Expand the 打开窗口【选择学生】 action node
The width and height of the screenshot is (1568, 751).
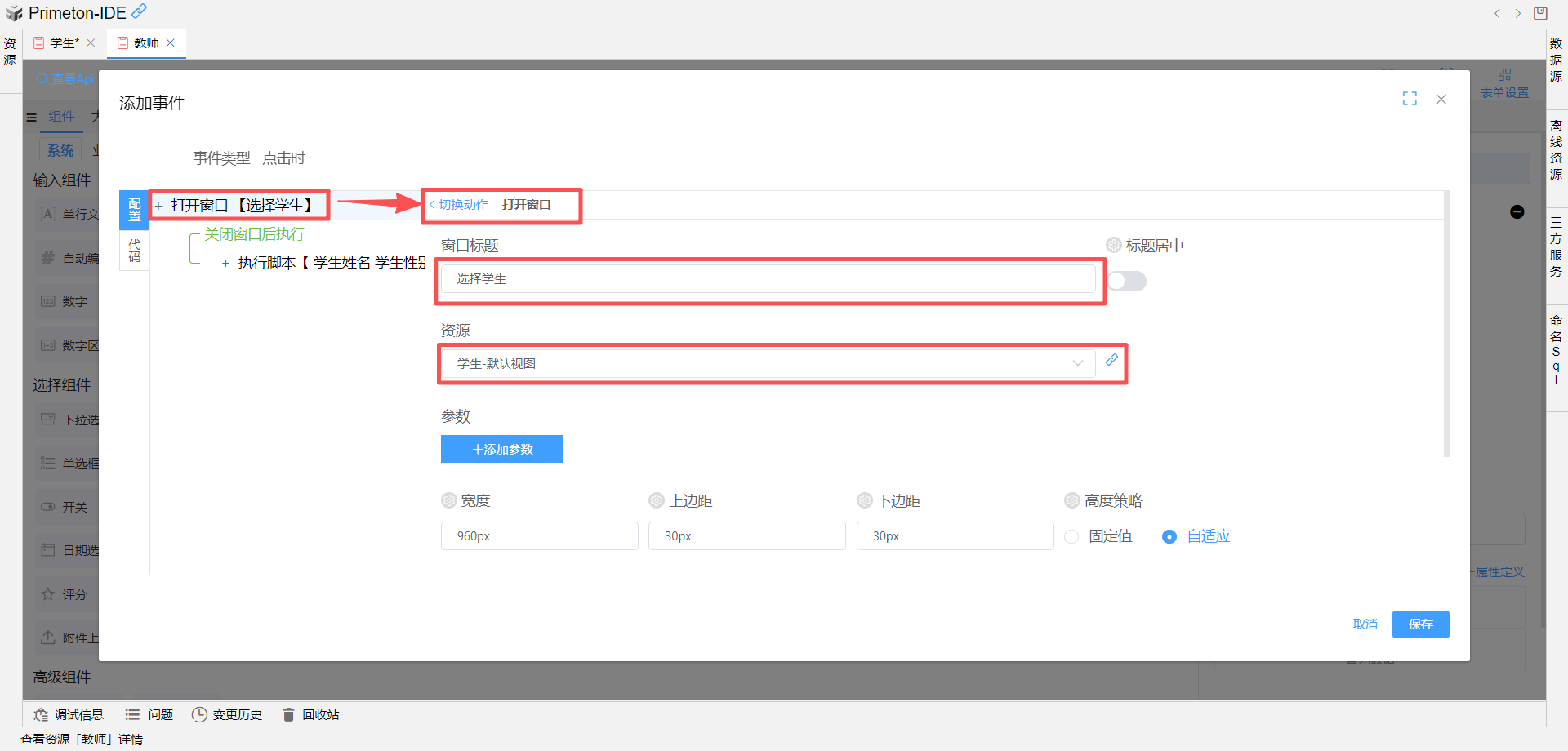[158, 206]
